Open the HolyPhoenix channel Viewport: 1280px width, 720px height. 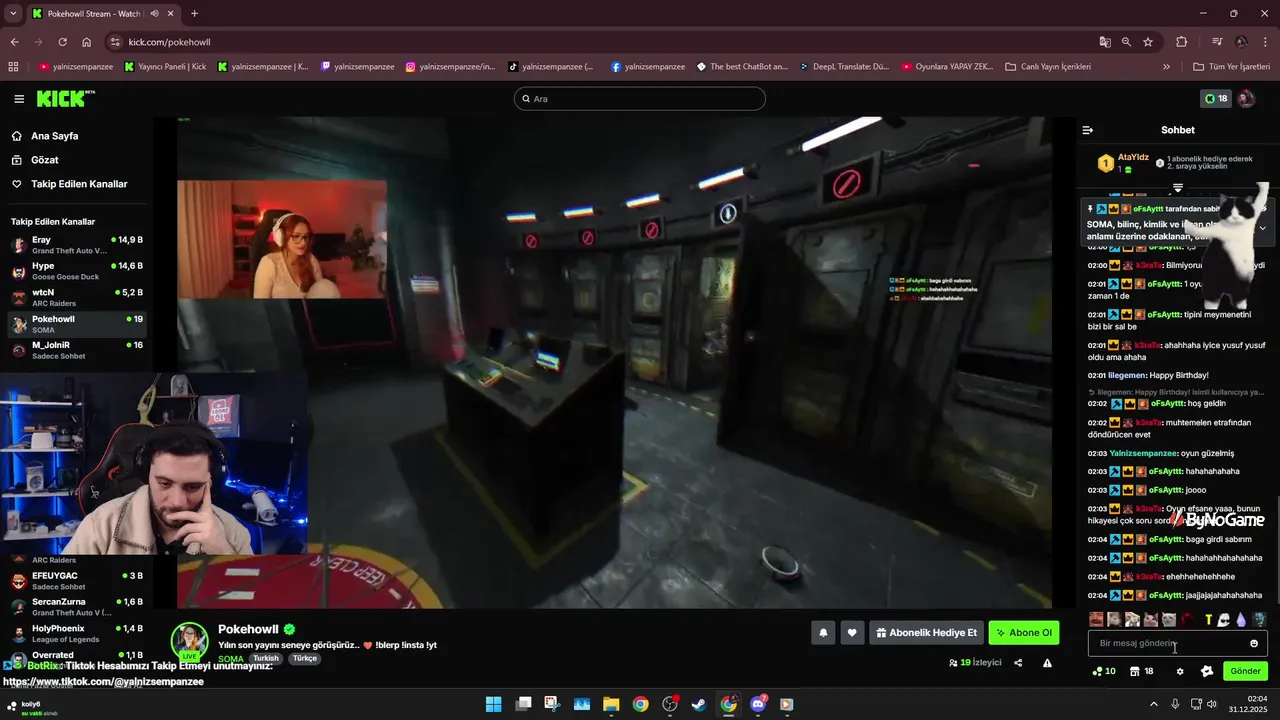click(77, 633)
